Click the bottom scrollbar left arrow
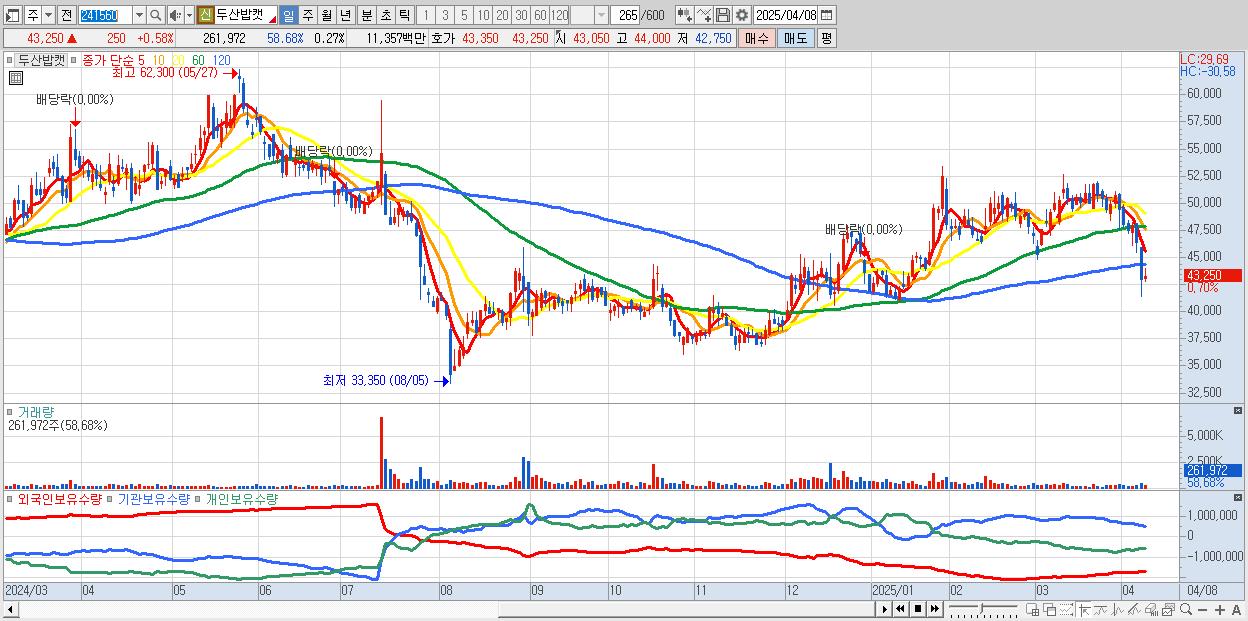This screenshot has width=1248, height=621. [x=12, y=609]
